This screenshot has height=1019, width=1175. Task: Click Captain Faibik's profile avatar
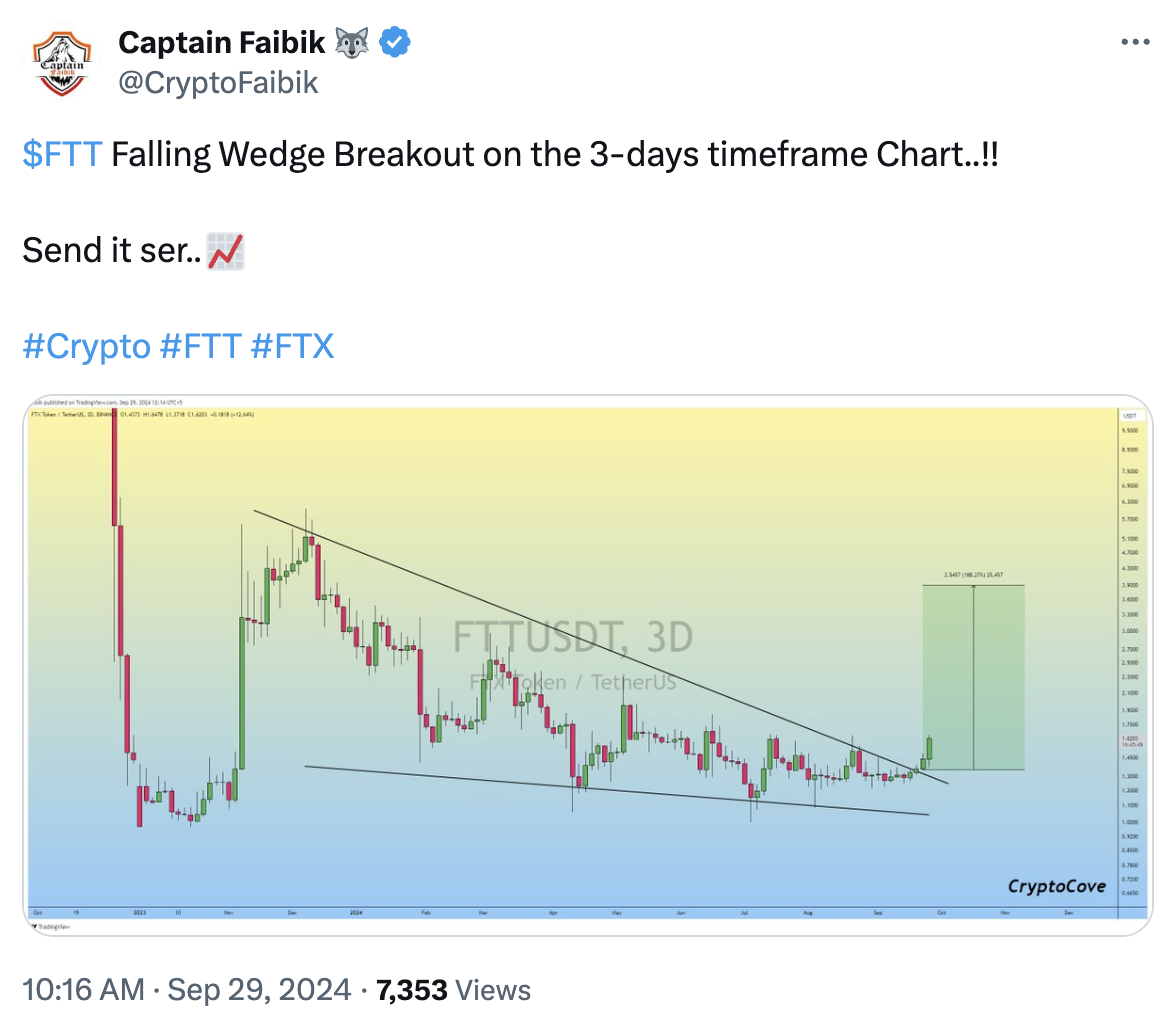62,62
